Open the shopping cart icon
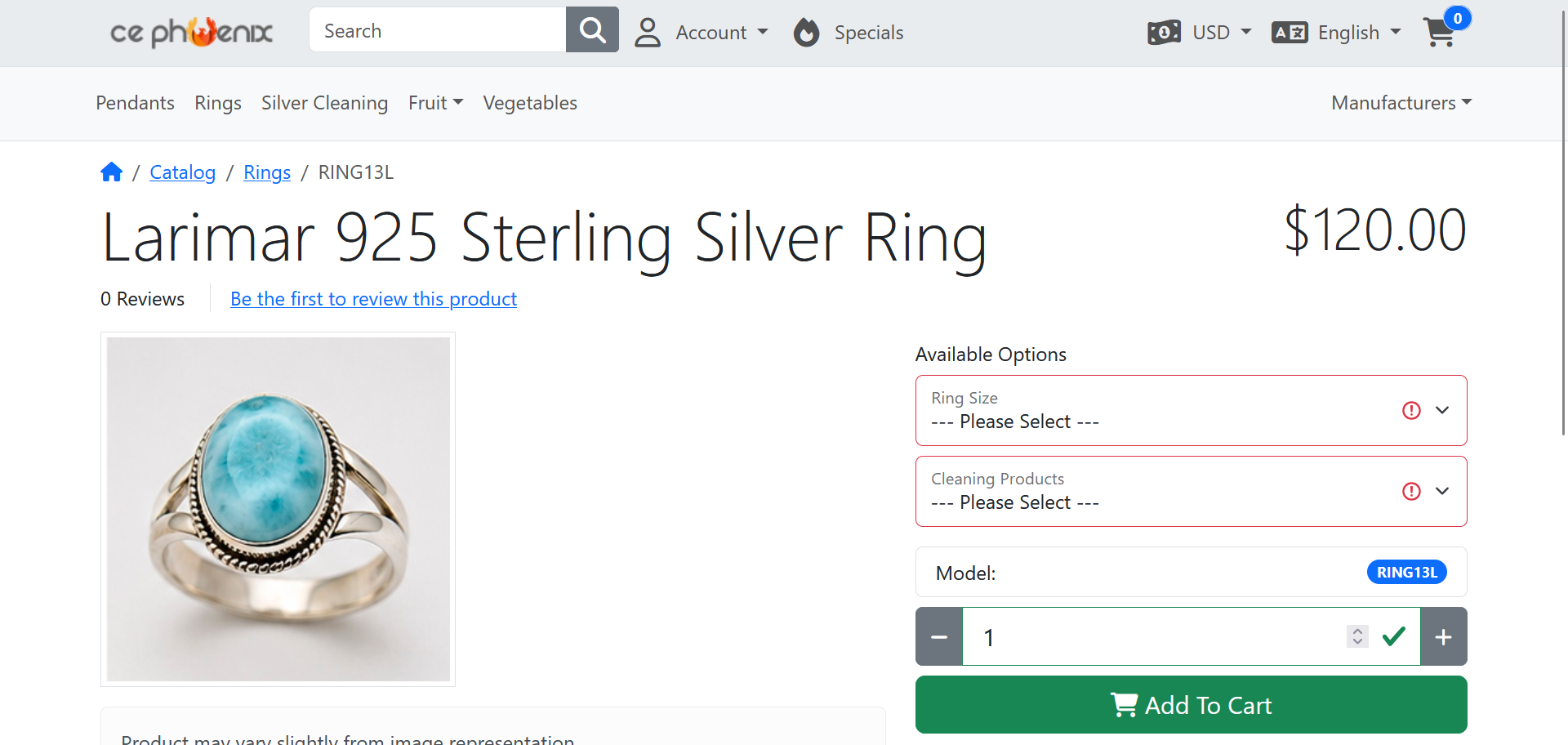 tap(1439, 33)
